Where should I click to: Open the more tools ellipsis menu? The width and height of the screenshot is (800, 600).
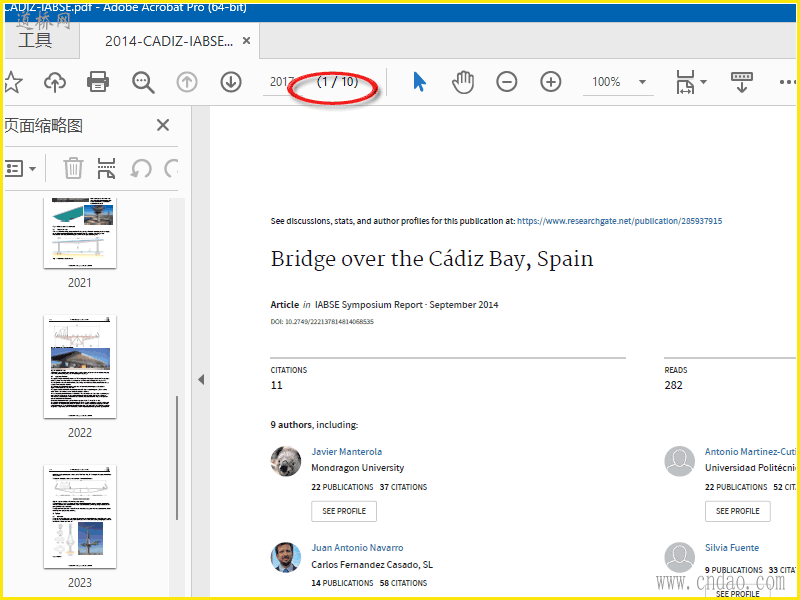click(x=787, y=82)
